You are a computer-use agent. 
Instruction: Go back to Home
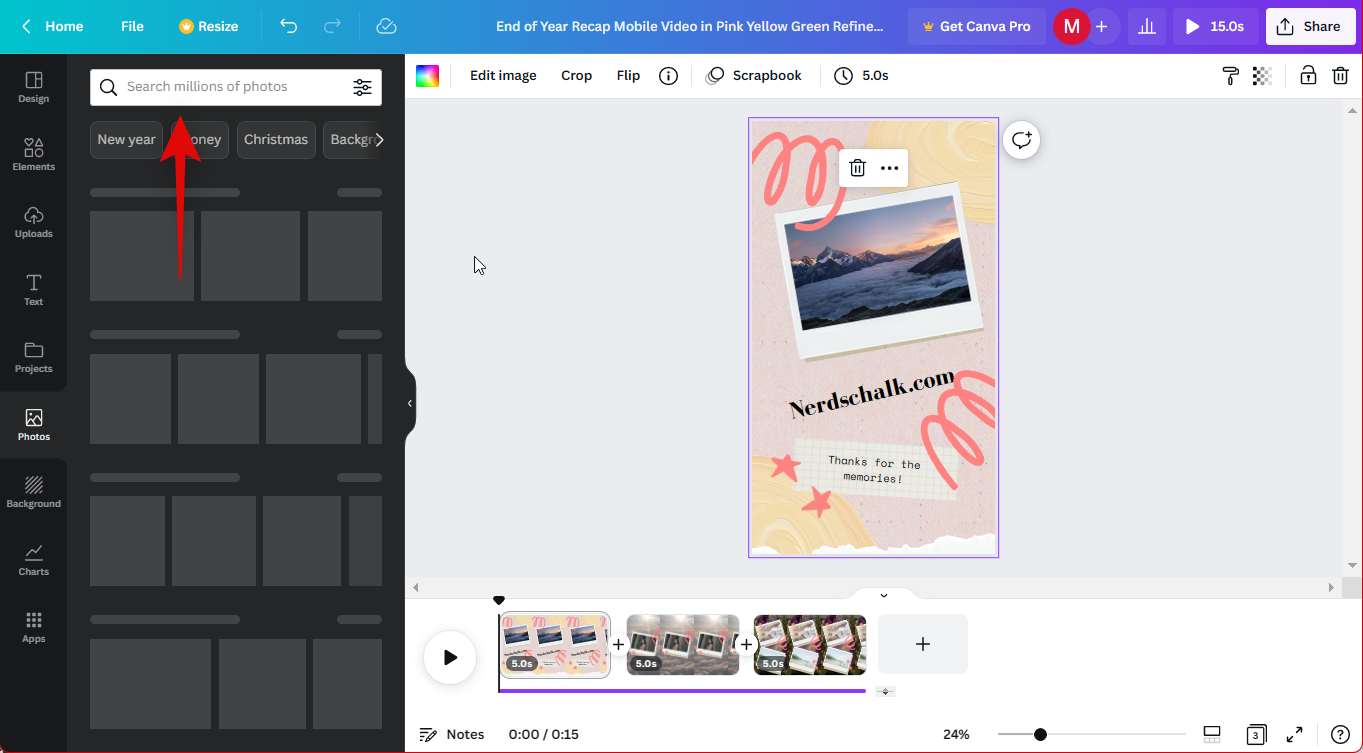coord(53,26)
